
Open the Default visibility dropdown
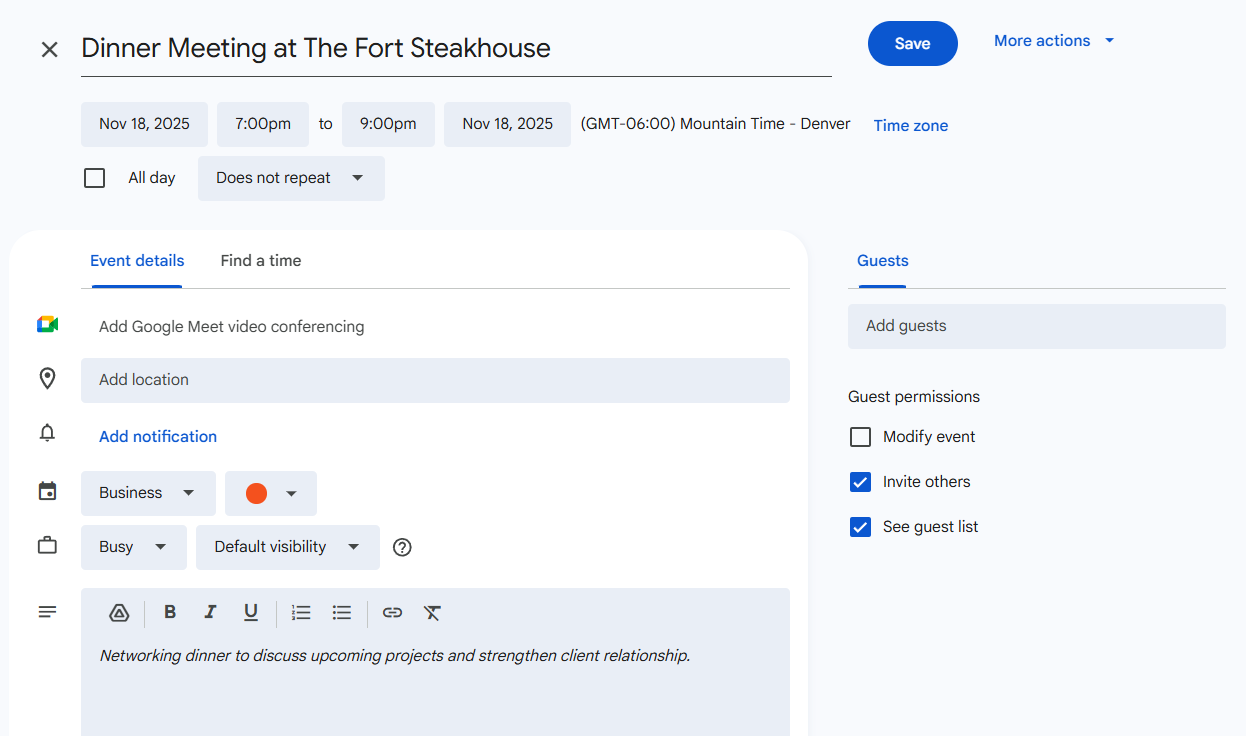(x=287, y=547)
